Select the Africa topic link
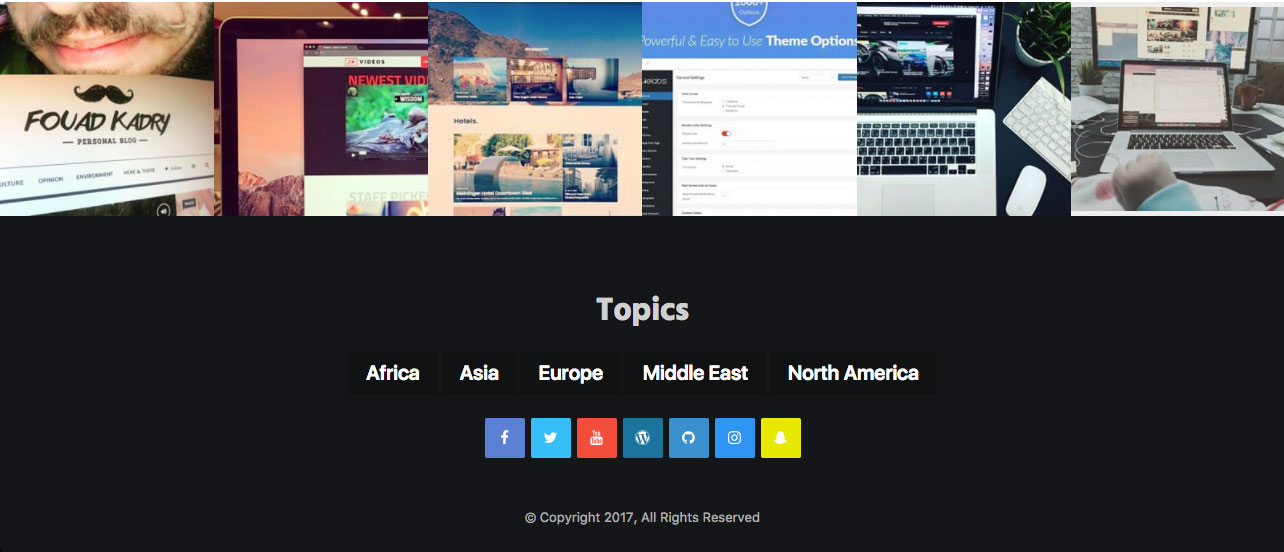This screenshot has width=1284, height=552. pos(392,373)
